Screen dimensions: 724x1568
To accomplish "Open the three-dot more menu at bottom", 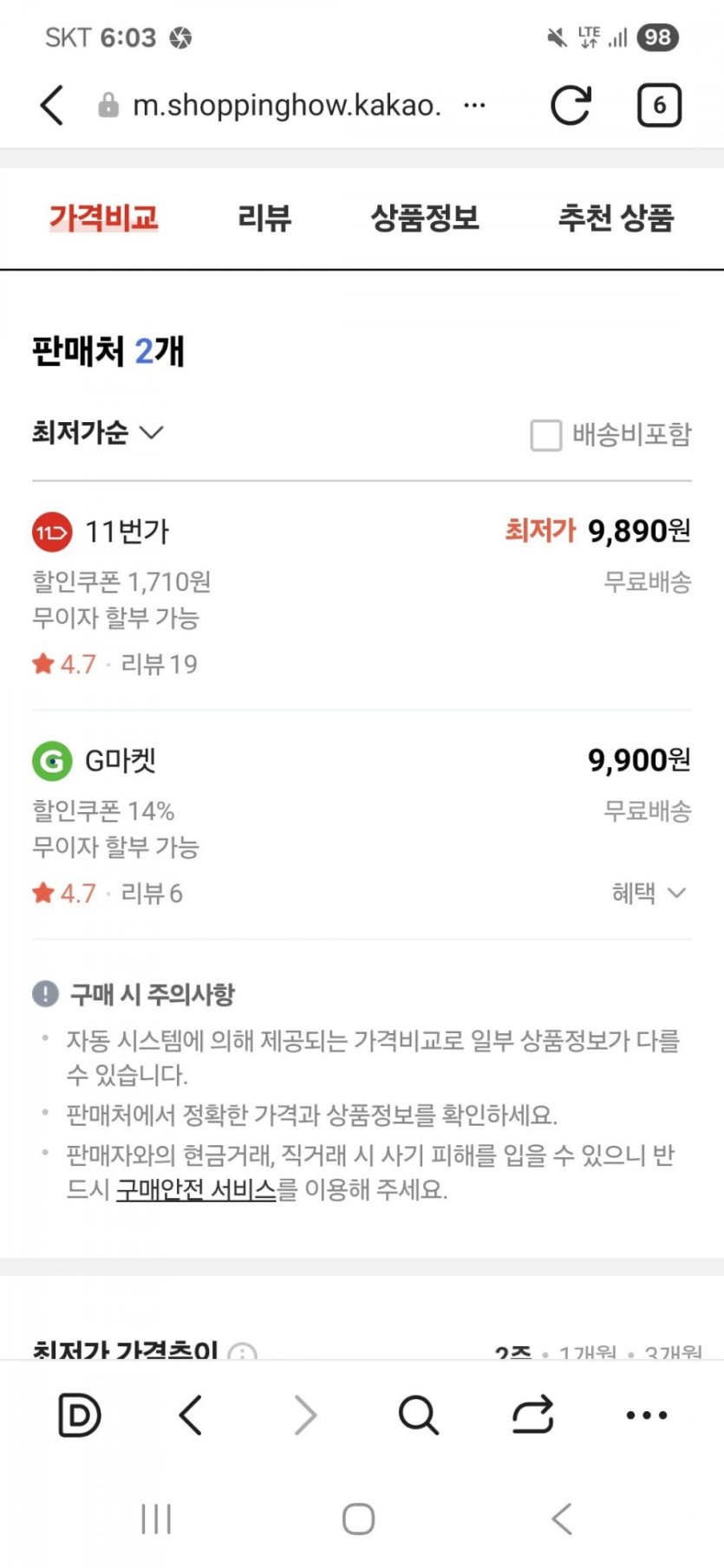I will pyautogui.click(x=647, y=1415).
